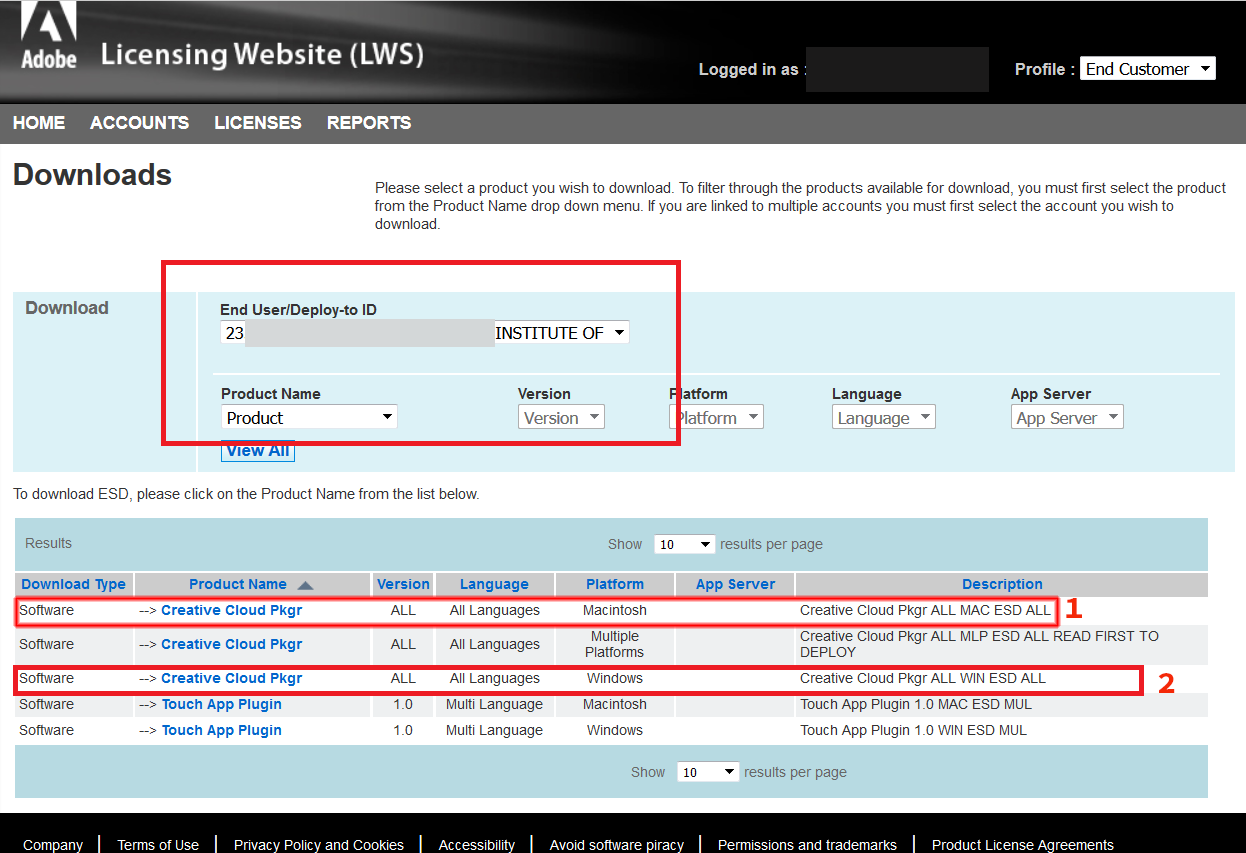Screen dimensions: 1246x853
Task: Click description 'Creative Cloud Pkgr ALL WIN ESD ALL'
Action: (923, 678)
